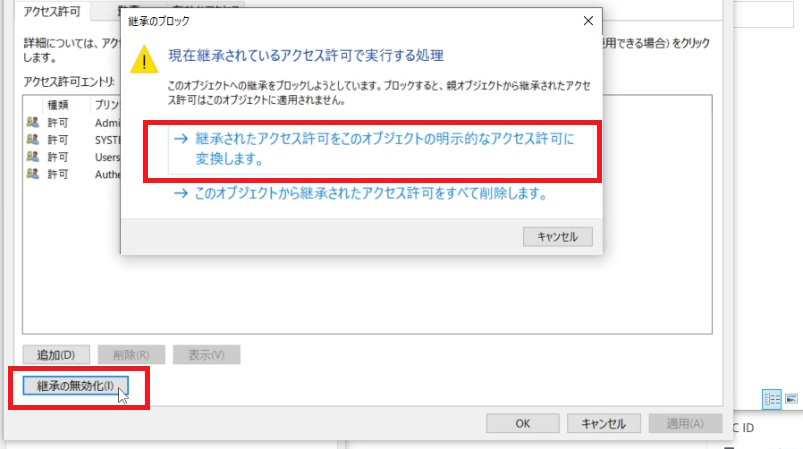This screenshot has height=449, width=803.
Task: Click the Users entry user icon
Action: coord(33,157)
